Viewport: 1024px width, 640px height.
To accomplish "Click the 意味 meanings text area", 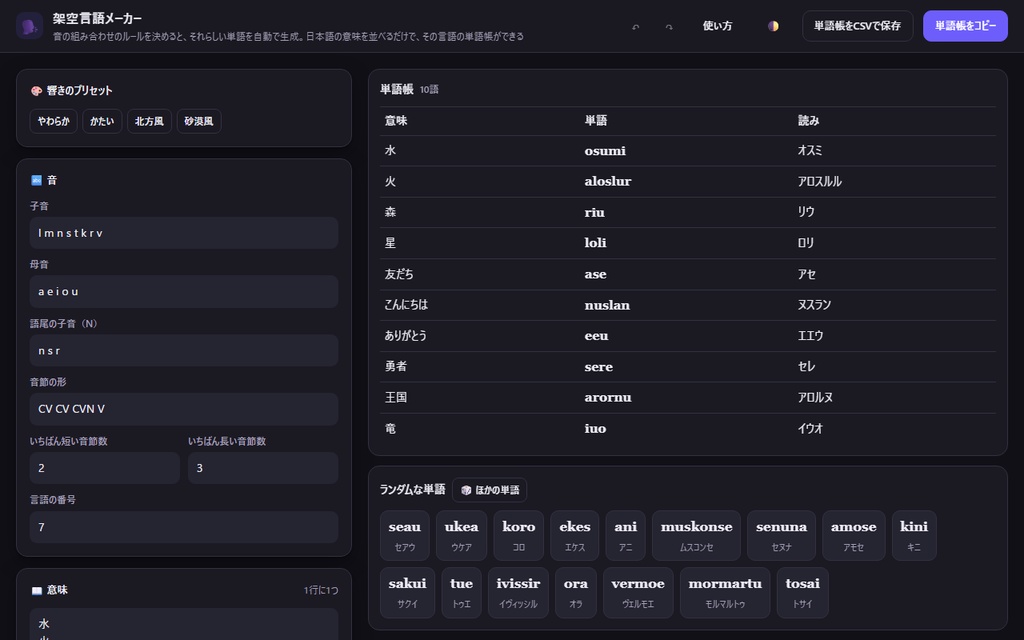I will point(184,624).
